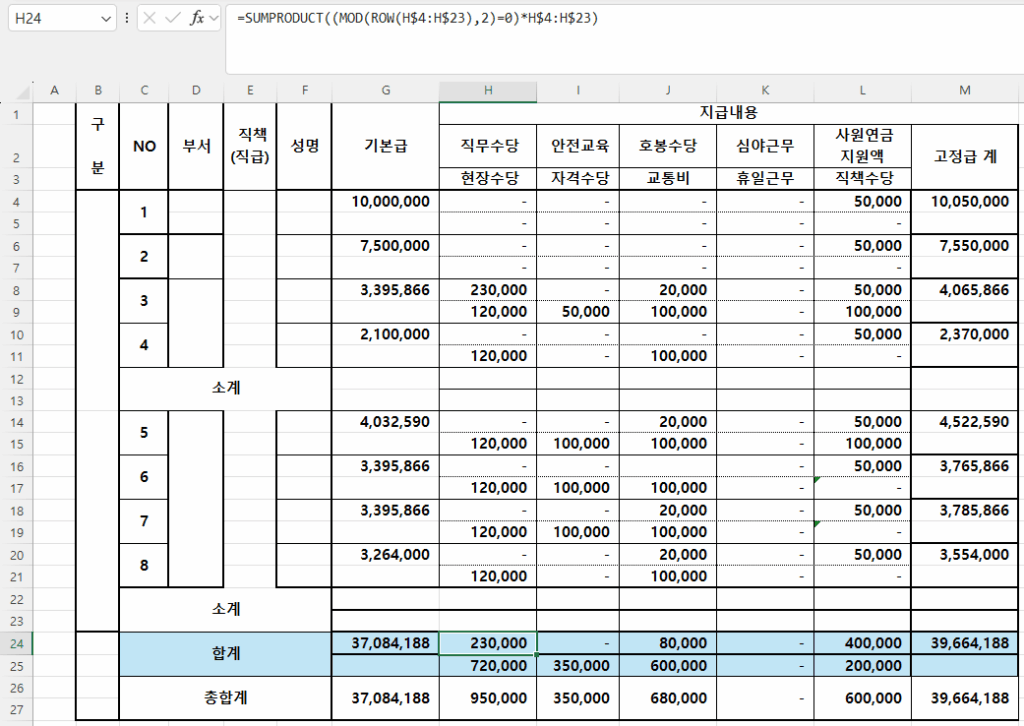Select row 27 header

tap(16, 710)
